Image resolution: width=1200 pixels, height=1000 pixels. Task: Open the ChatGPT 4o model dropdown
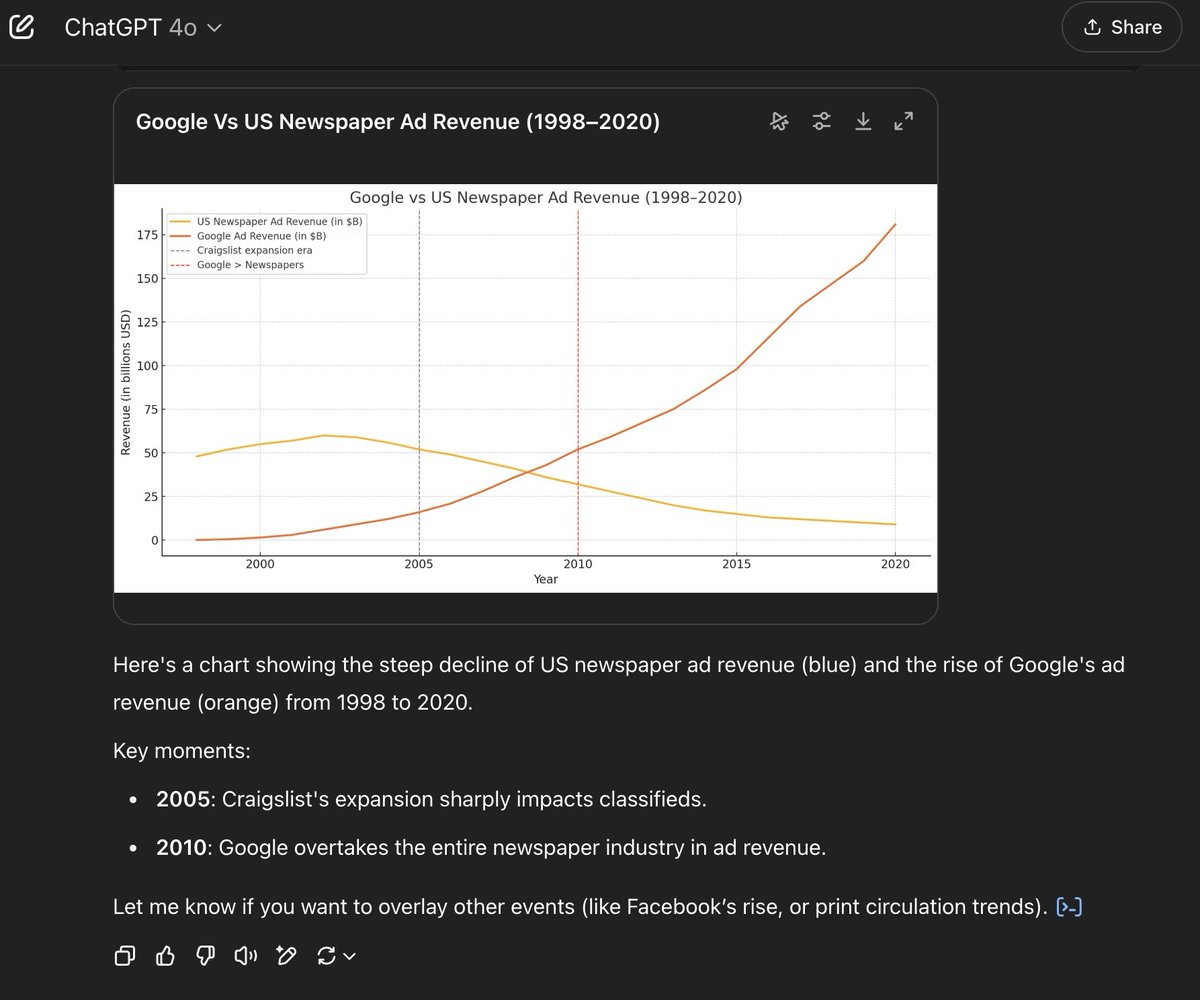[x=143, y=27]
